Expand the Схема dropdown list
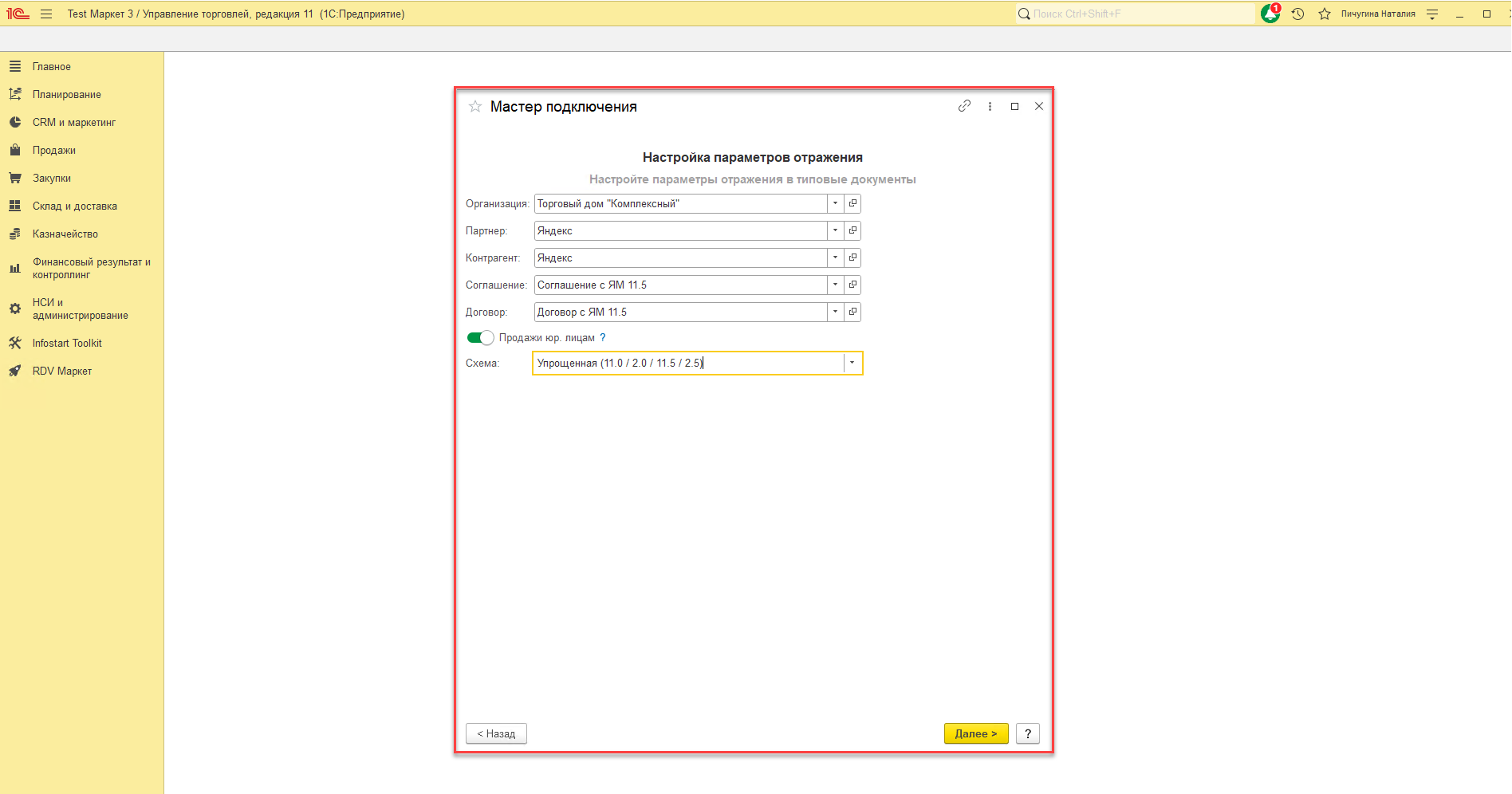1512x794 pixels. 852,363
